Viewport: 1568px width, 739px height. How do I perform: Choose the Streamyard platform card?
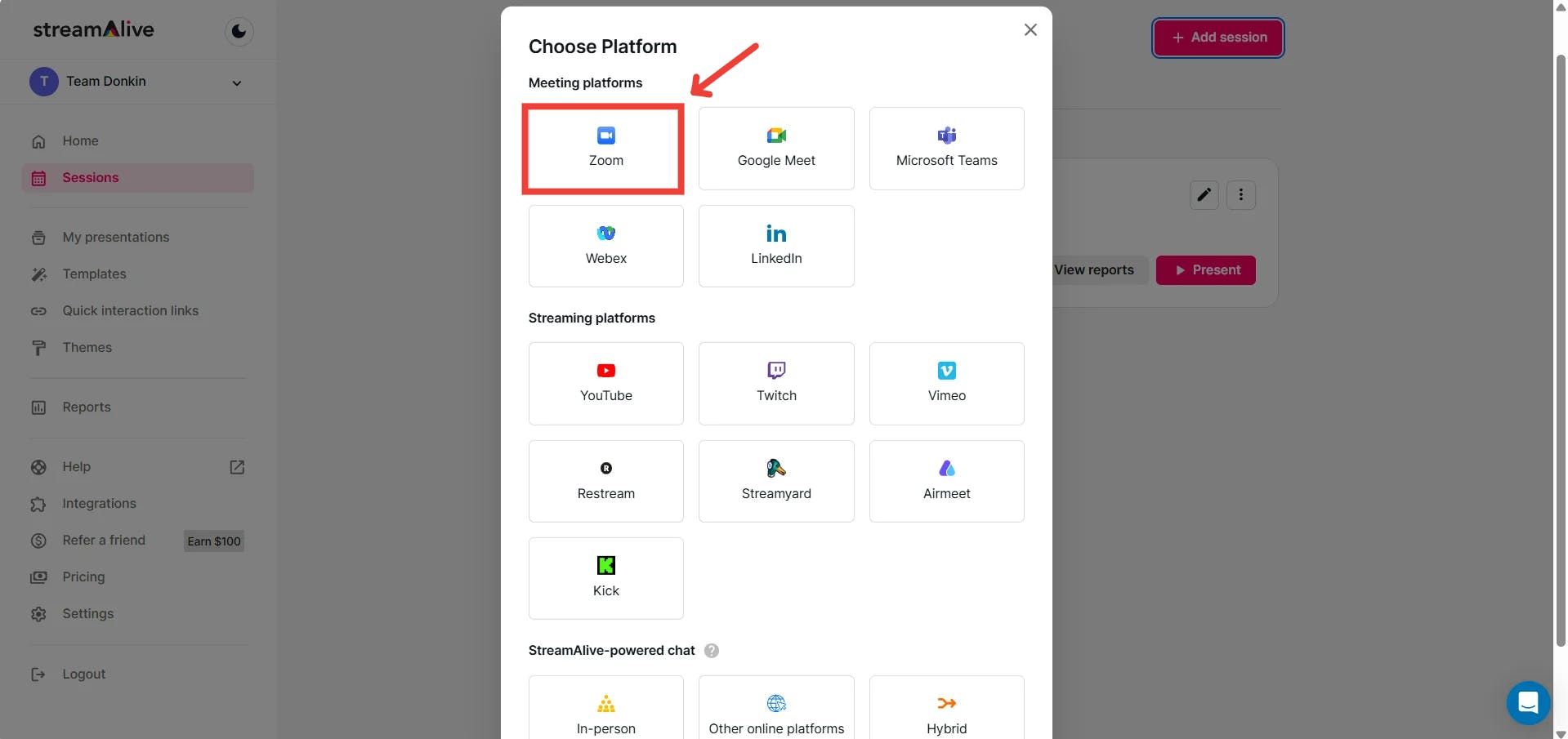click(x=776, y=481)
